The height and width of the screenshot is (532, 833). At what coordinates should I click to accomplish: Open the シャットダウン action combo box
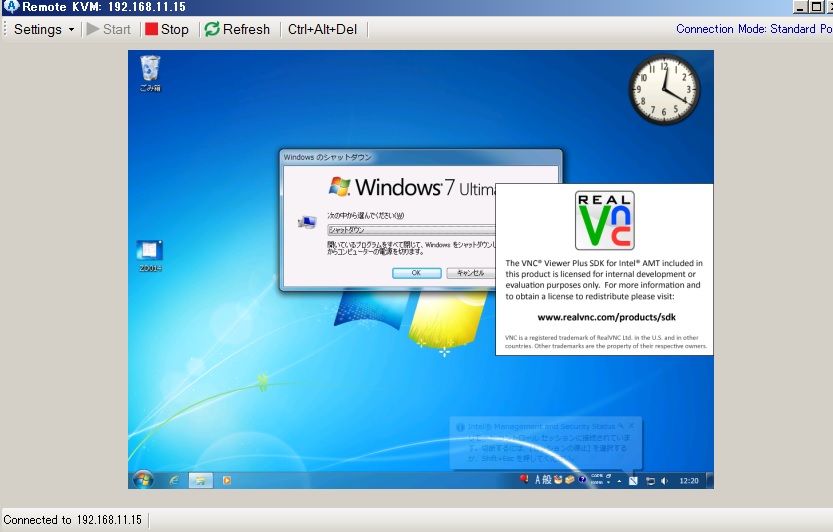pos(411,230)
